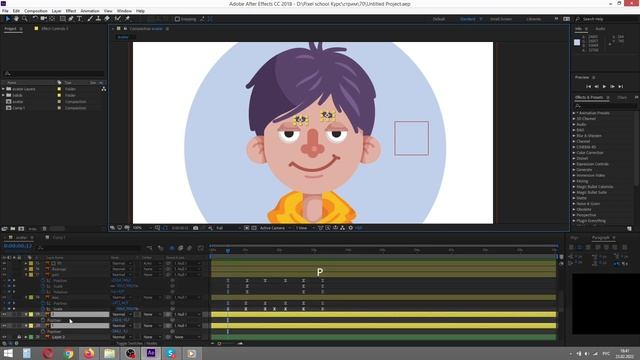The image size is (640, 360).
Task: Open blending mode dropdown for layer 19
Action: (x=122, y=314)
